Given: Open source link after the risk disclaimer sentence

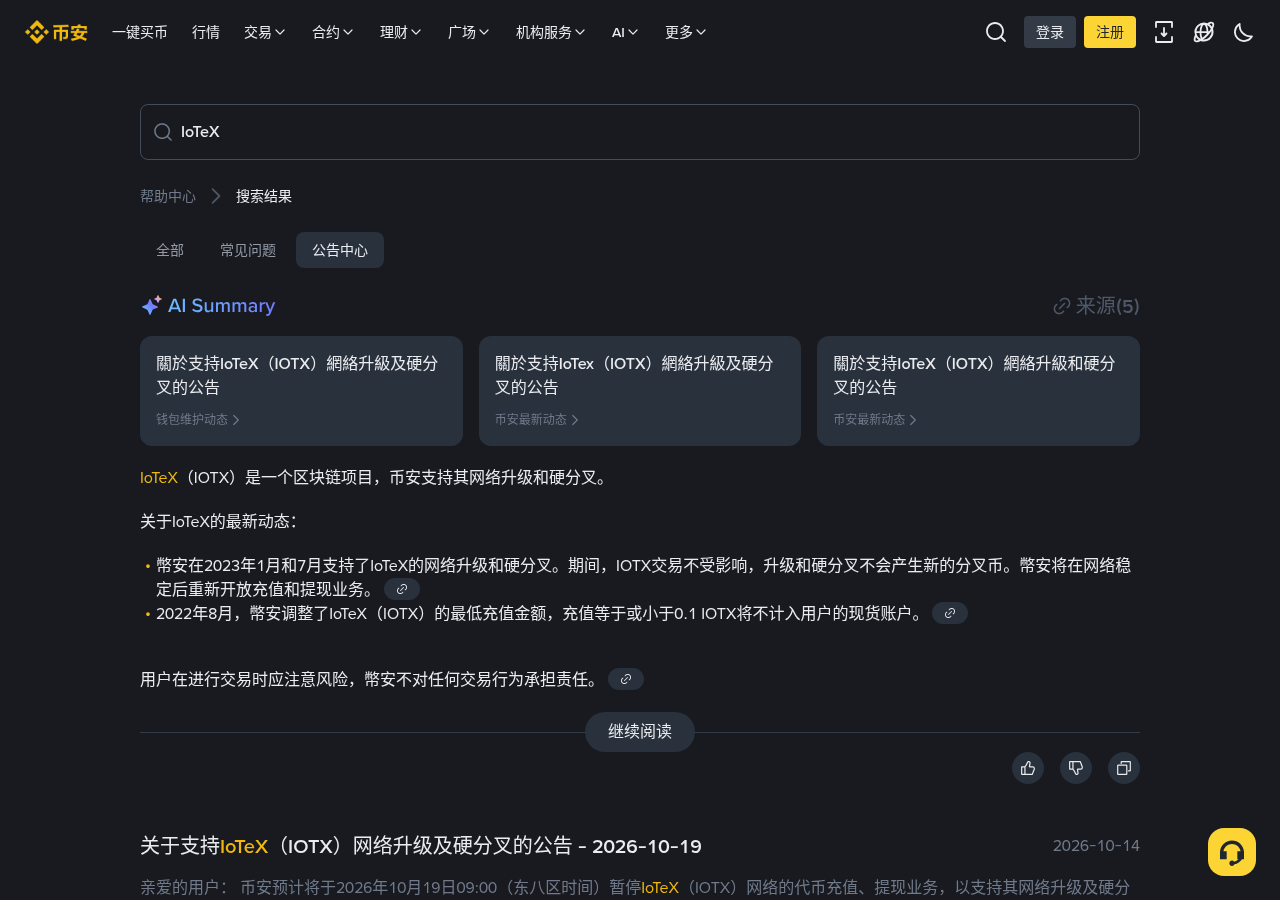Looking at the screenshot, I should coord(626,679).
